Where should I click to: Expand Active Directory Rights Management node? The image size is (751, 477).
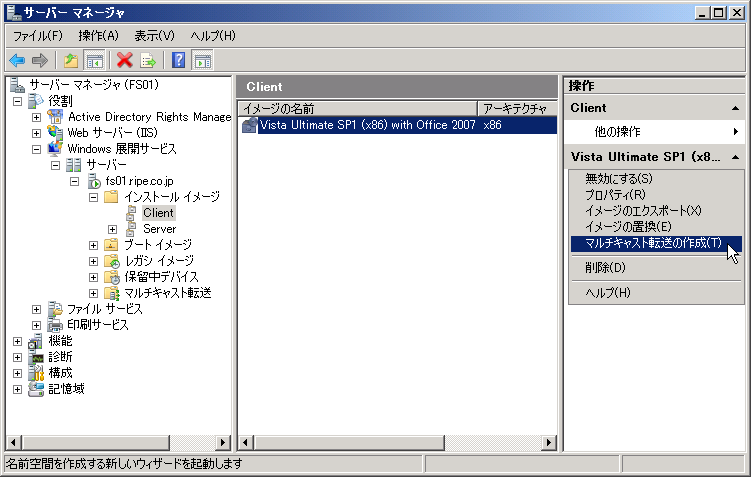point(36,117)
